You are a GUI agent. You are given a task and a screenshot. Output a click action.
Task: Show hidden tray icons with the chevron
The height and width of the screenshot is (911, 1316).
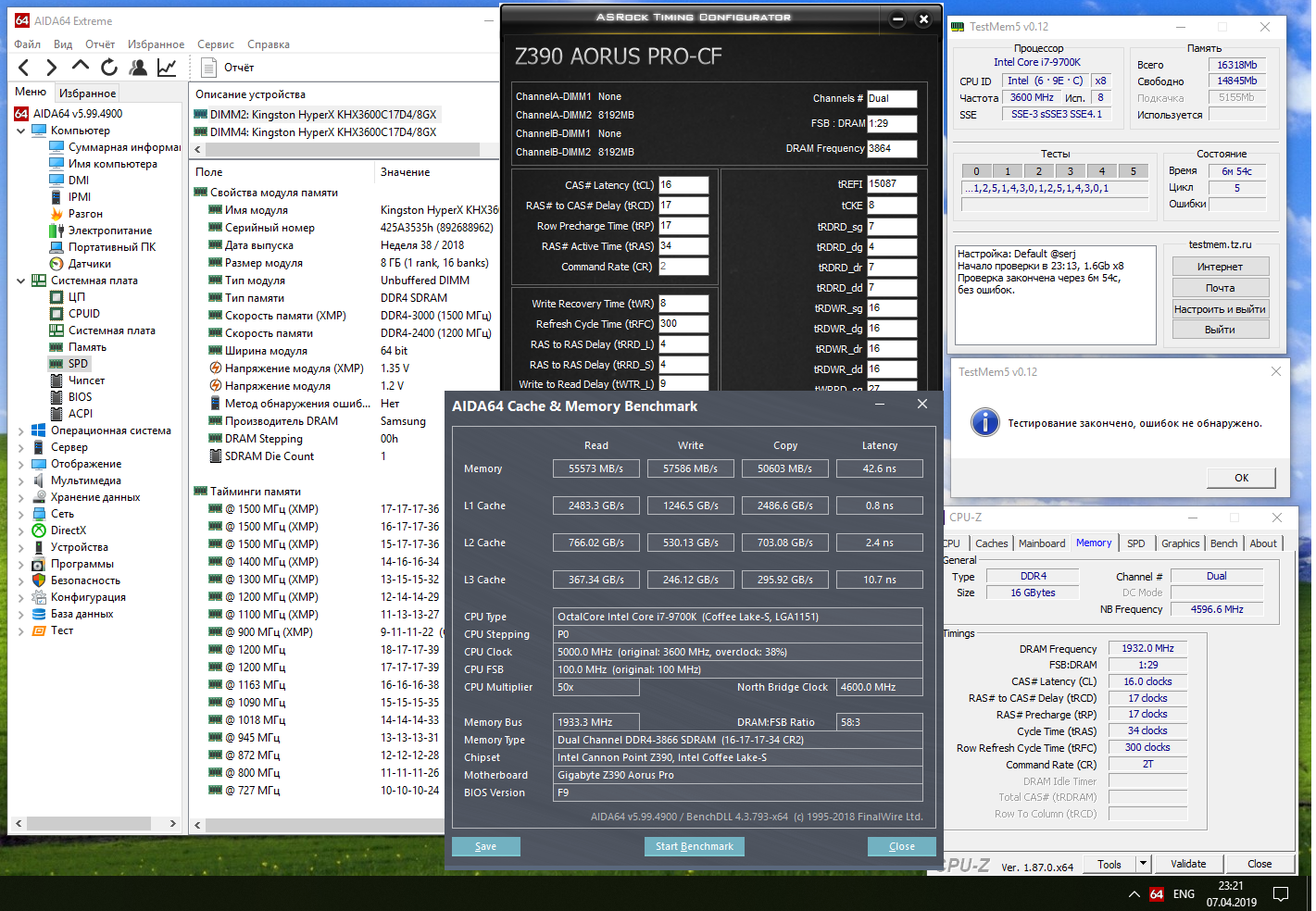point(1134,894)
